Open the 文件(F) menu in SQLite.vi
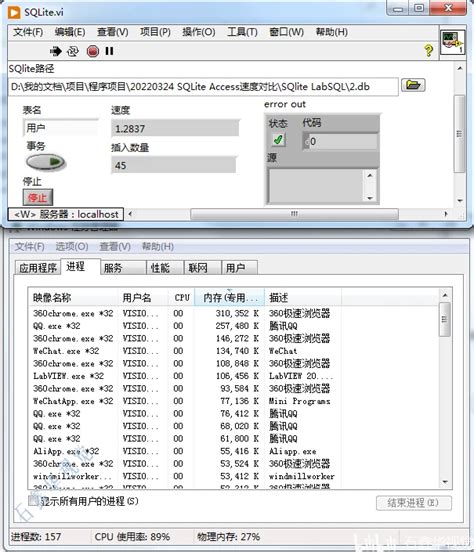This screenshot has height=552, width=474. (28, 32)
